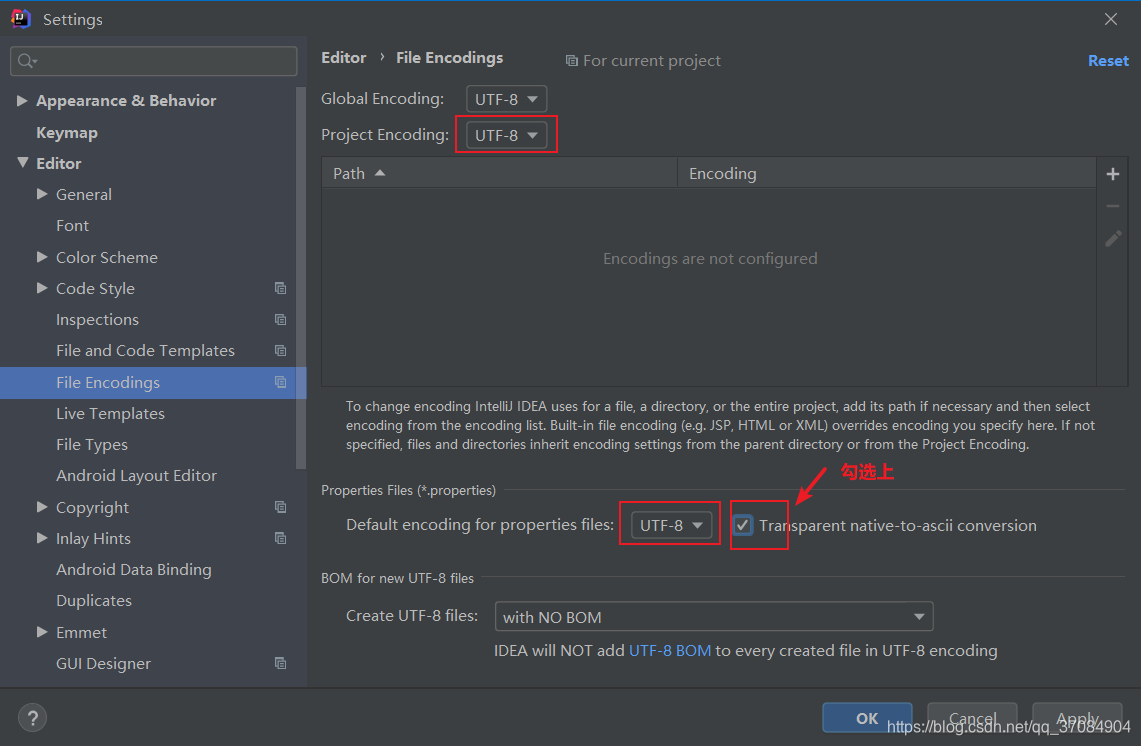Expand Appearance & Behavior section

[22, 100]
